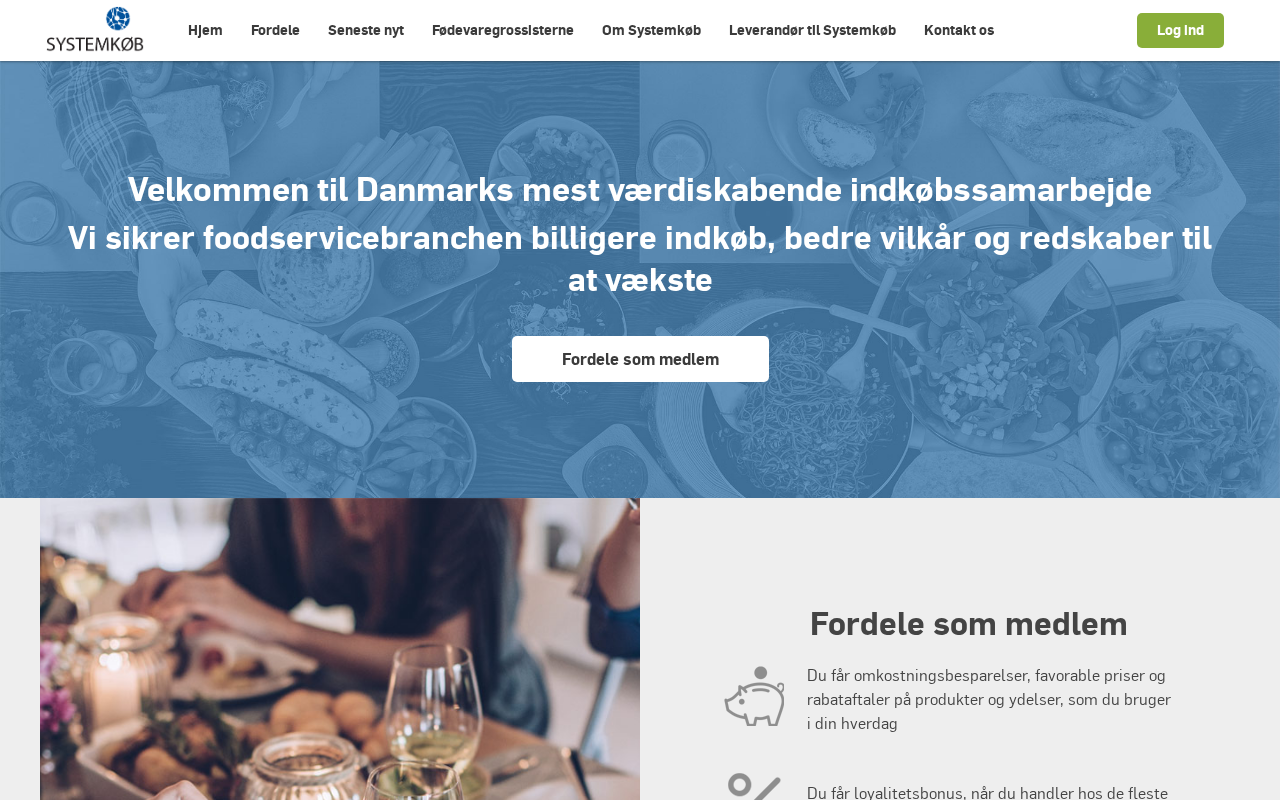Click the green Log ind button

tap(1180, 30)
